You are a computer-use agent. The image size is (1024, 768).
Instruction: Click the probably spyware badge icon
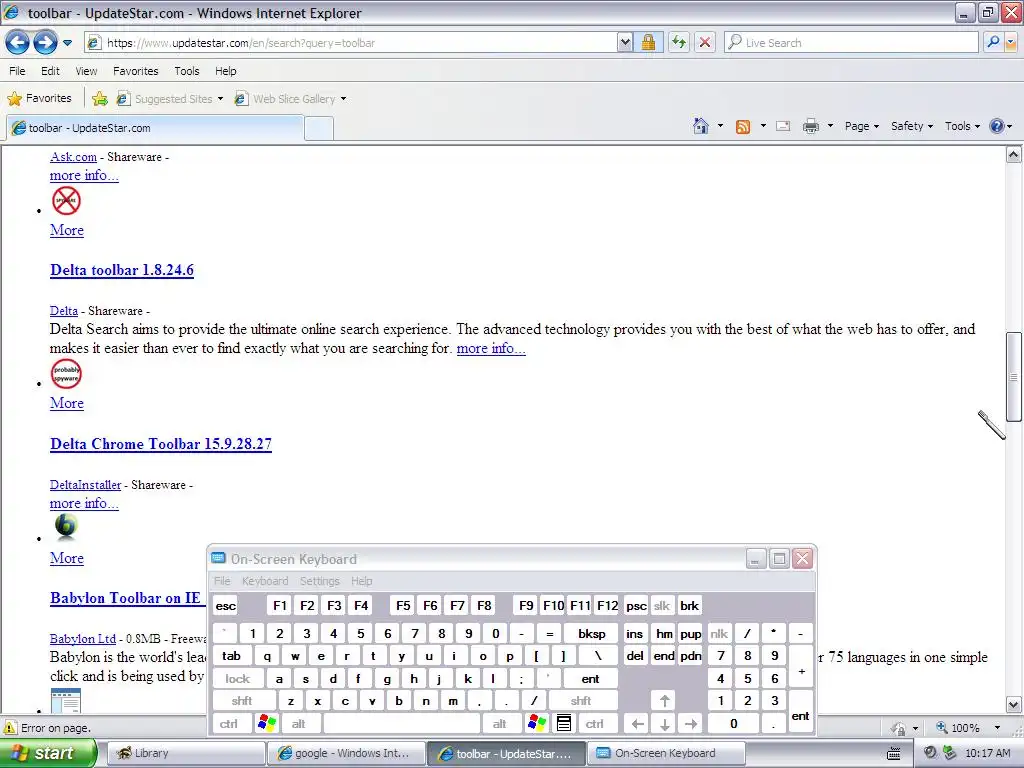(x=66, y=374)
